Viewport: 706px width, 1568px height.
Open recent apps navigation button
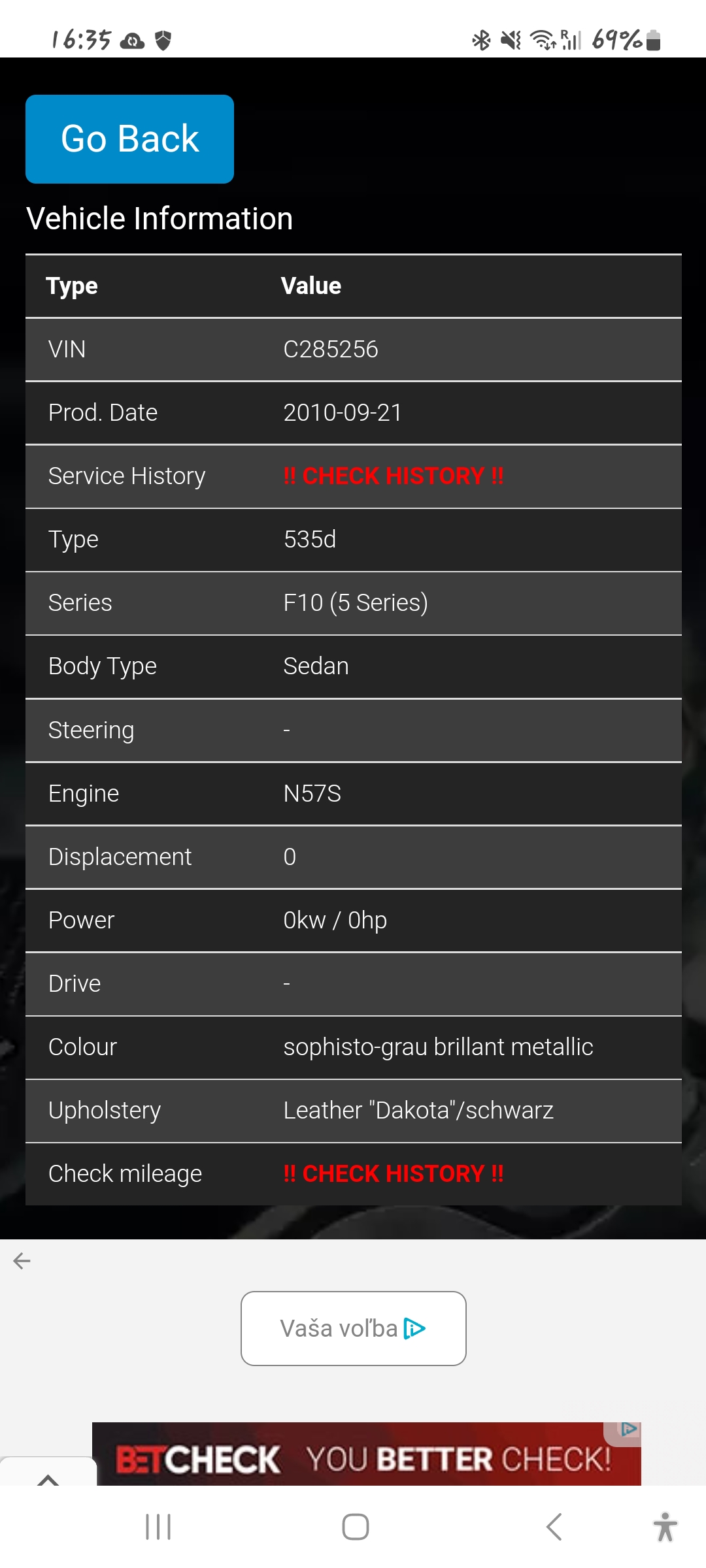tap(158, 1527)
